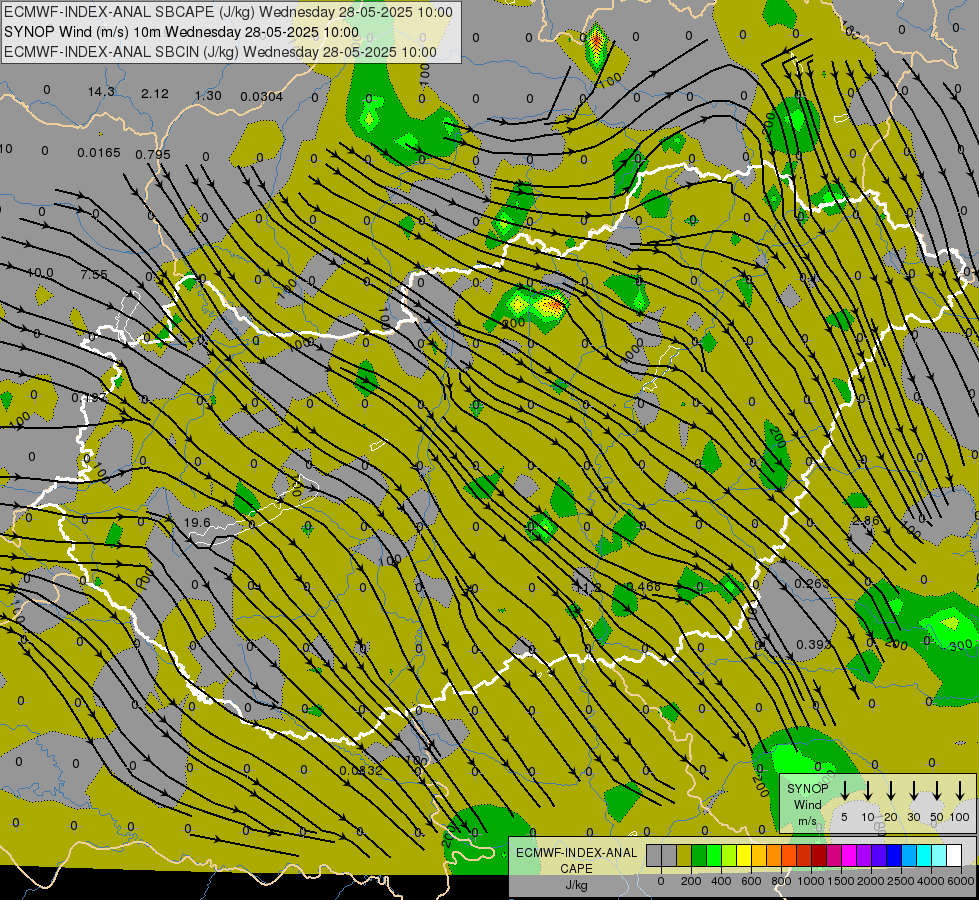The height and width of the screenshot is (900, 979).
Task: Click the yellow-red CAPE maximum near the '200' label
Action: coord(548,305)
